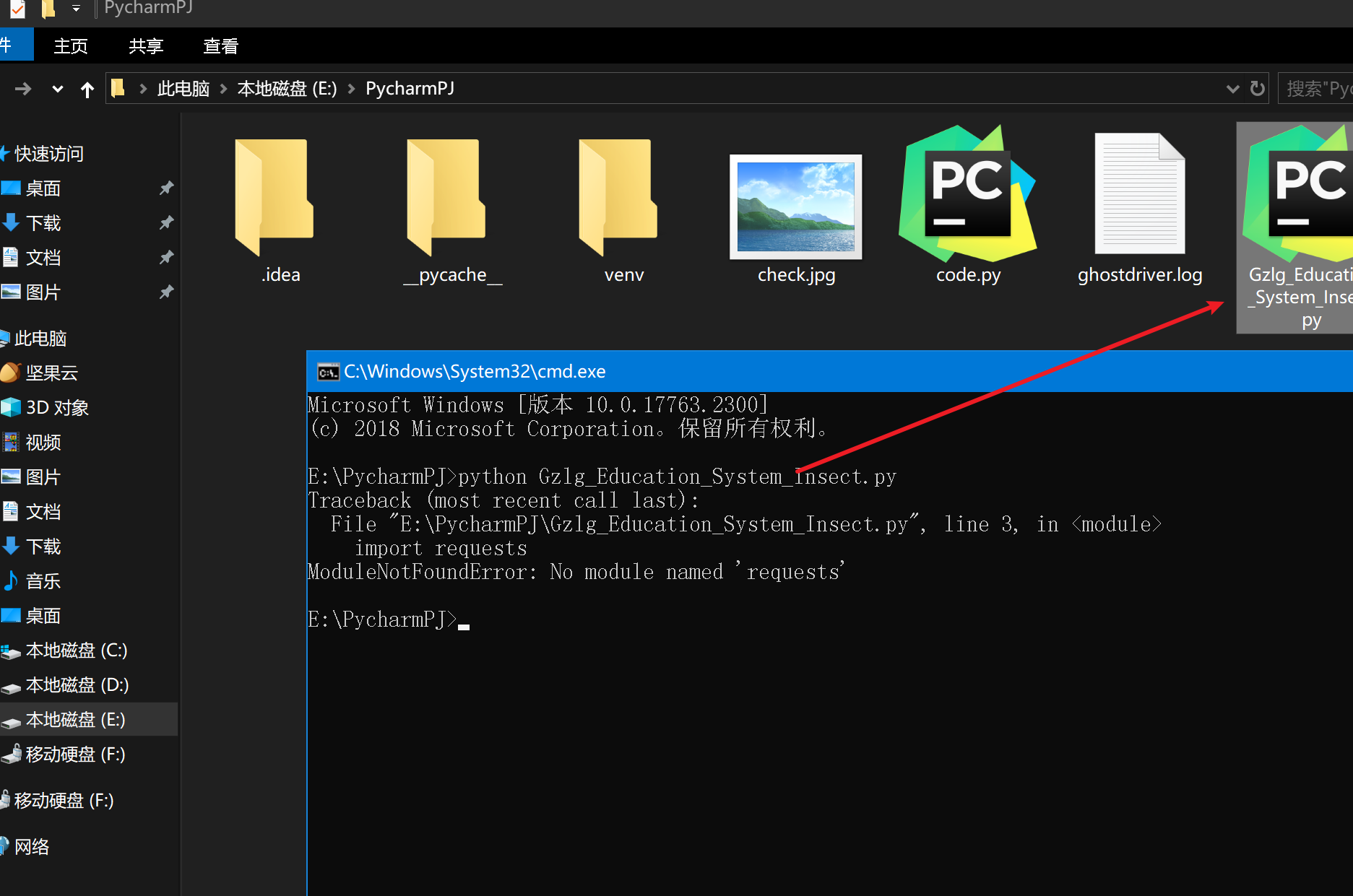Open the __pycache__ folder icon
The height and width of the screenshot is (896, 1353).
[x=446, y=196]
